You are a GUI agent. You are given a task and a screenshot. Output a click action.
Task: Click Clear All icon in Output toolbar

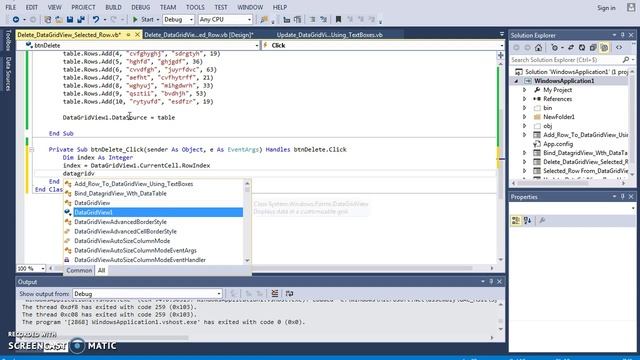pyautogui.click(x=275, y=293)
